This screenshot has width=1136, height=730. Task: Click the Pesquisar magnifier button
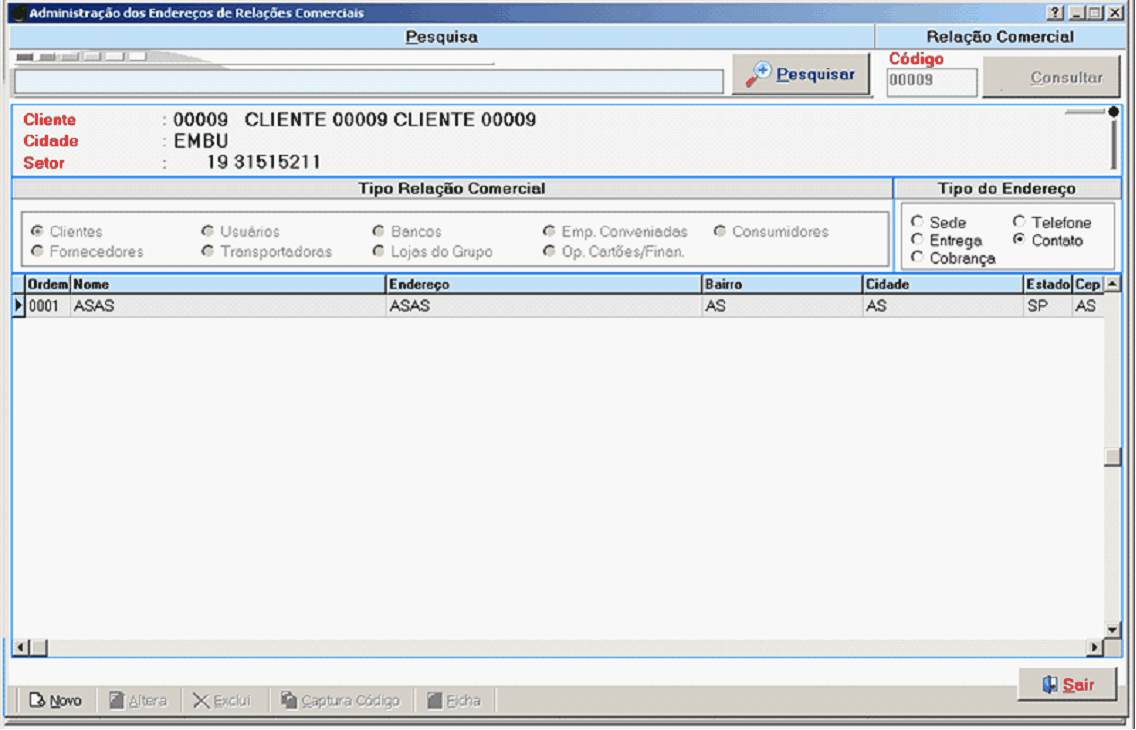(801, 75)
